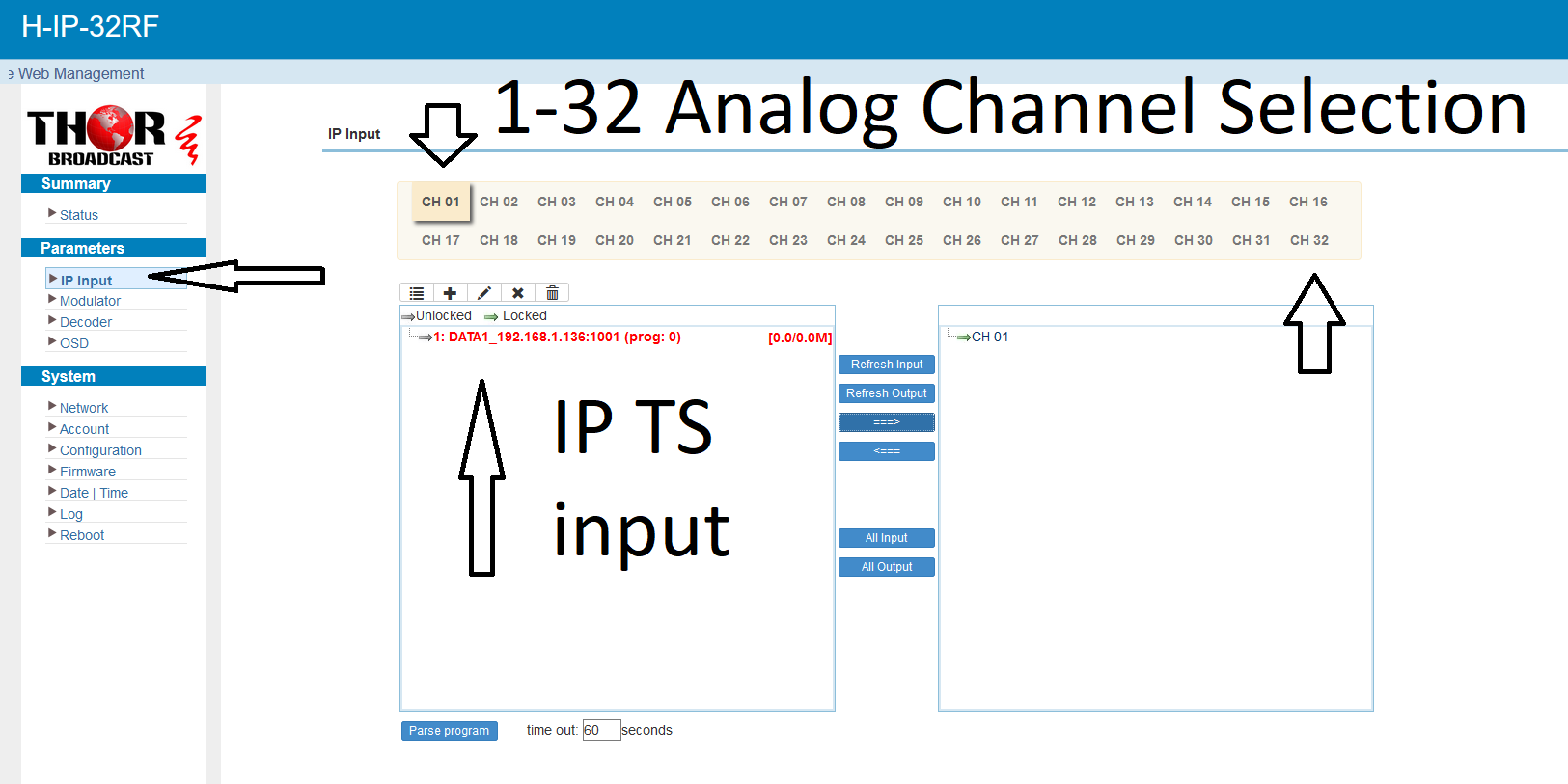Click the list view toolbar icon
Image resolution: width=1568 pixels, height=784 pixels.
click(x=417, y=293)
